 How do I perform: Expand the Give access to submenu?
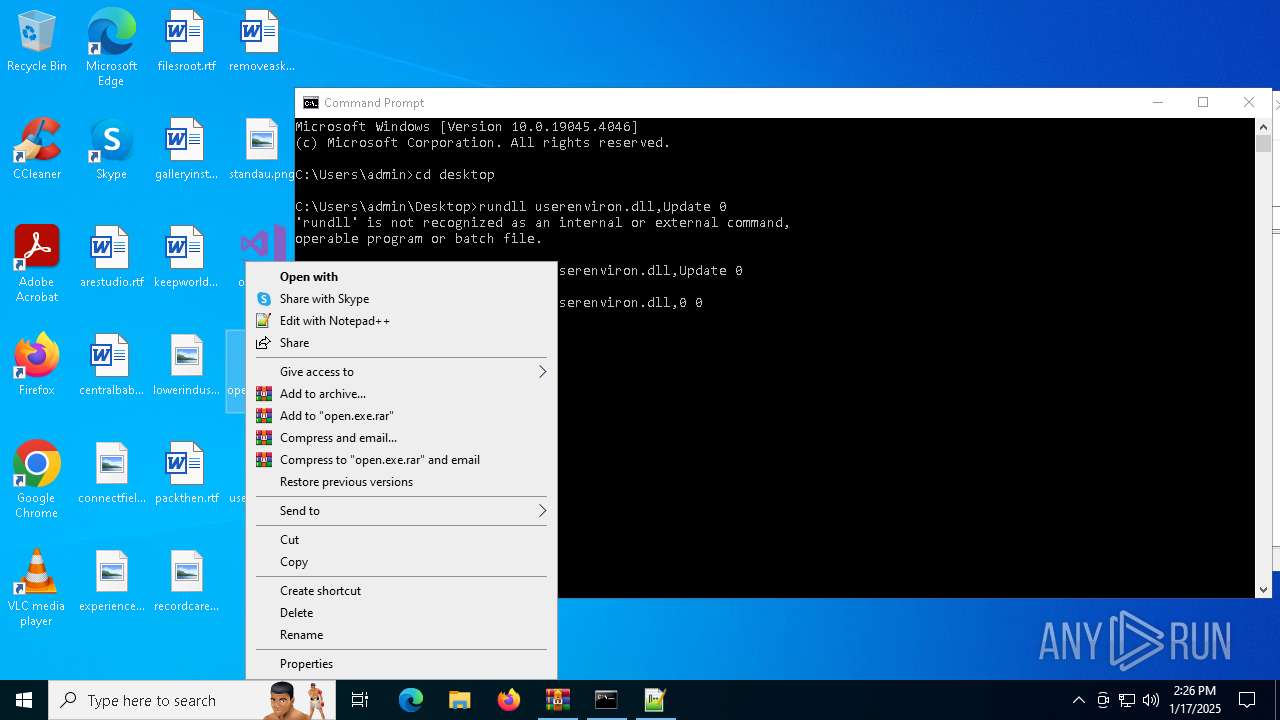pos(401,372)
